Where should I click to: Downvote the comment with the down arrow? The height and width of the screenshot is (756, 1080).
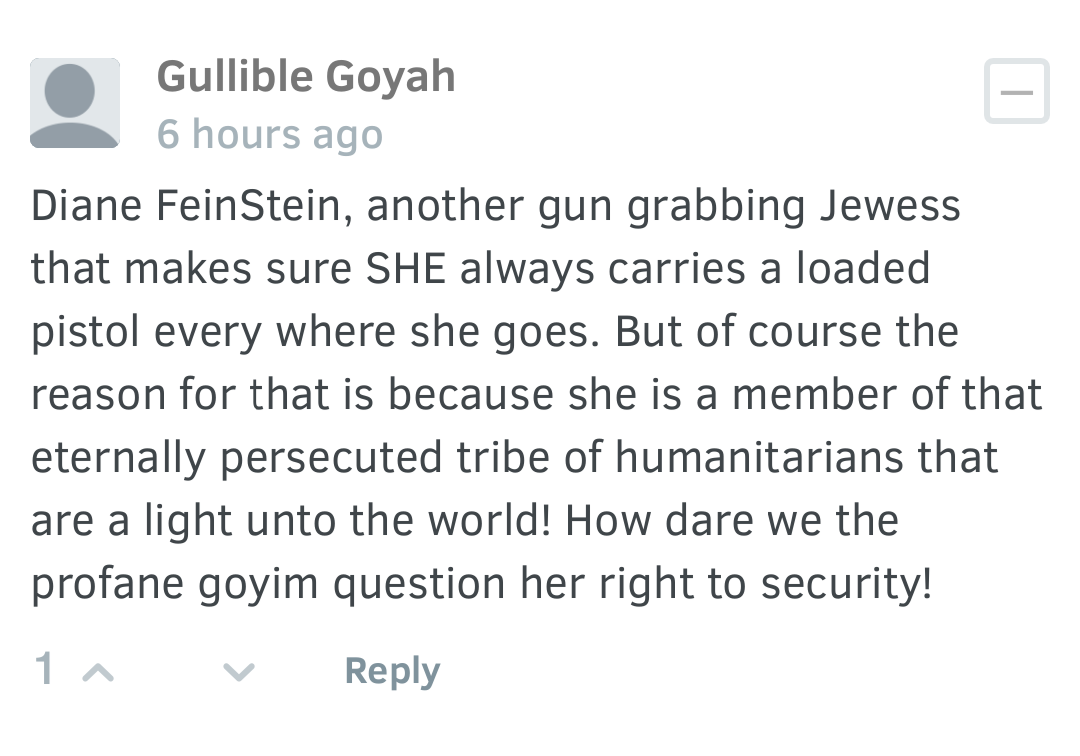(239, 671)
